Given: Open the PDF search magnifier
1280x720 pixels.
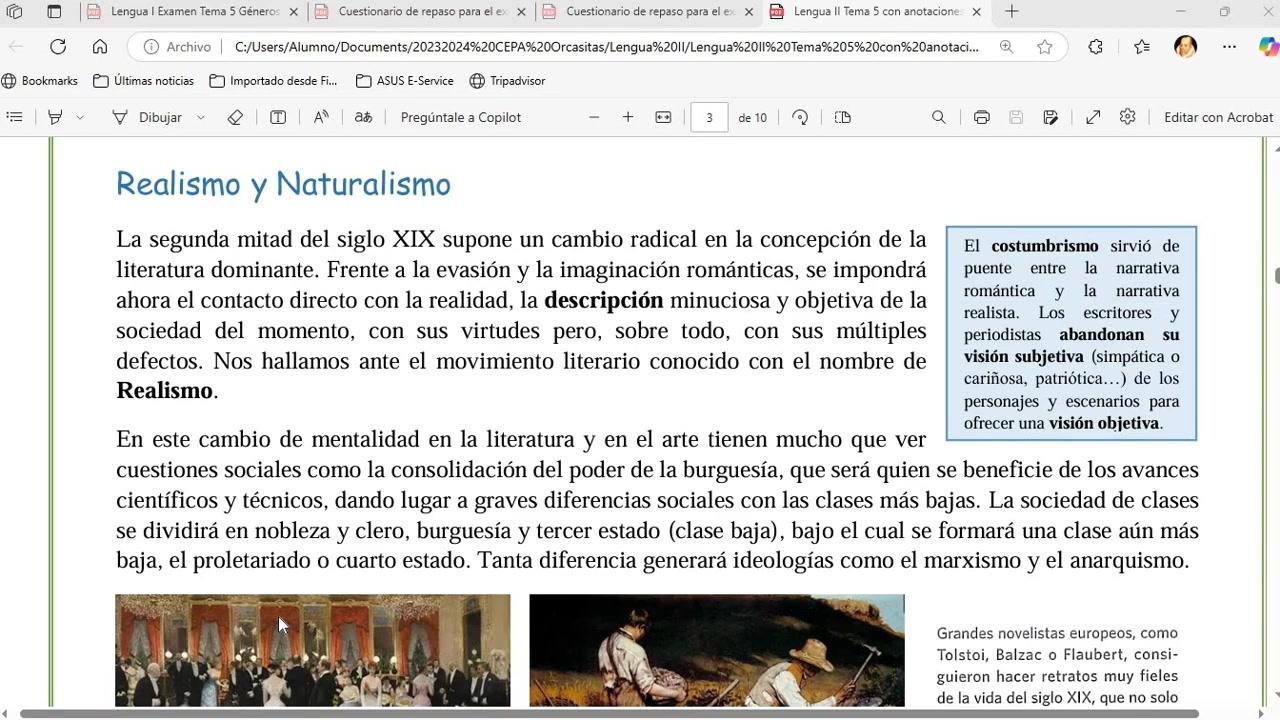Looking at the screenshot, I should tap(938, 117).
